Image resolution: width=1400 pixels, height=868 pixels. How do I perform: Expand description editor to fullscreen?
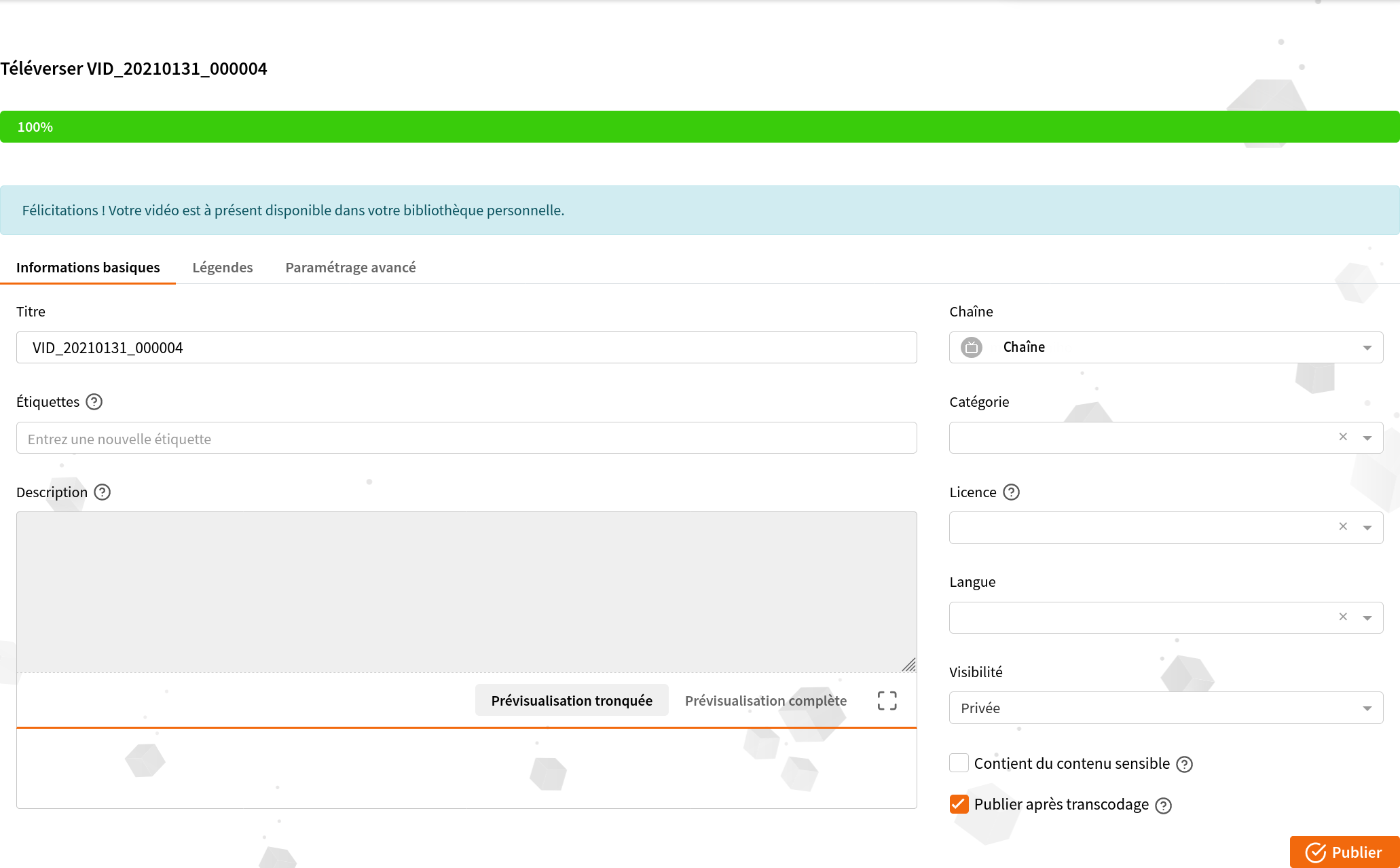click(887, 701)
